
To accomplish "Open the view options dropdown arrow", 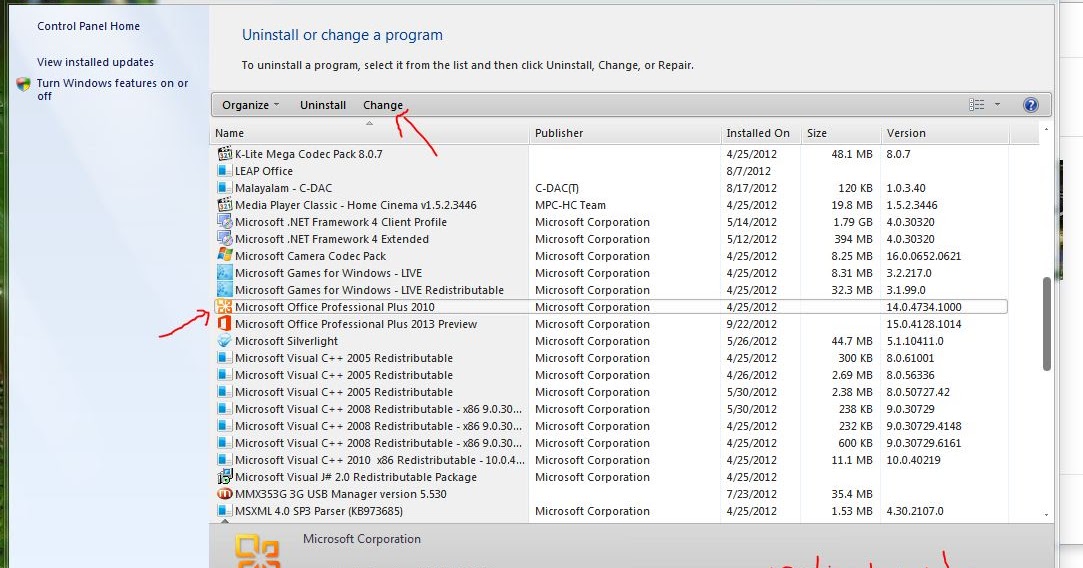I will (x=997, y=105).
